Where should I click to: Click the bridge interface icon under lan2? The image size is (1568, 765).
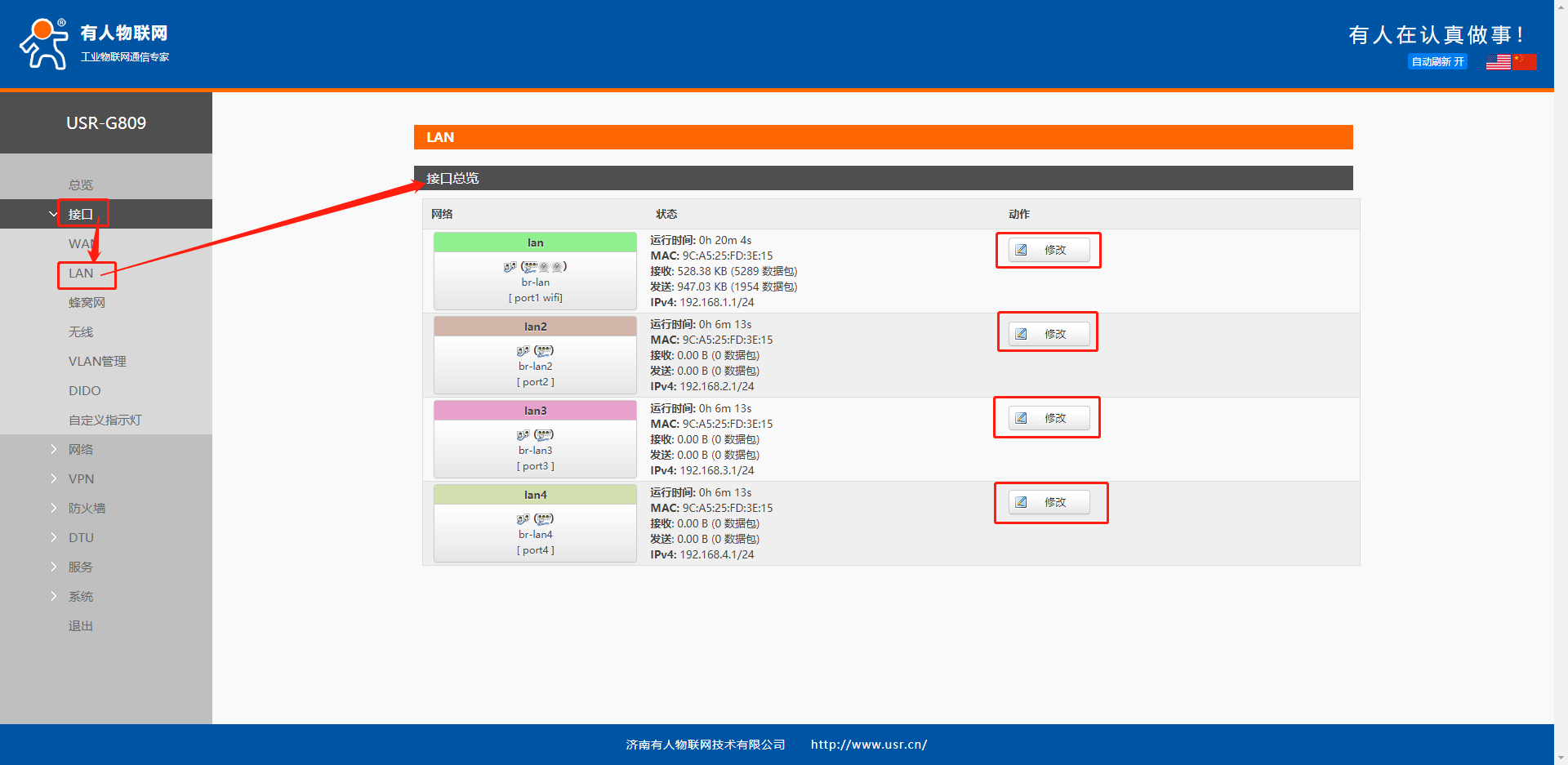click(523, 351)
